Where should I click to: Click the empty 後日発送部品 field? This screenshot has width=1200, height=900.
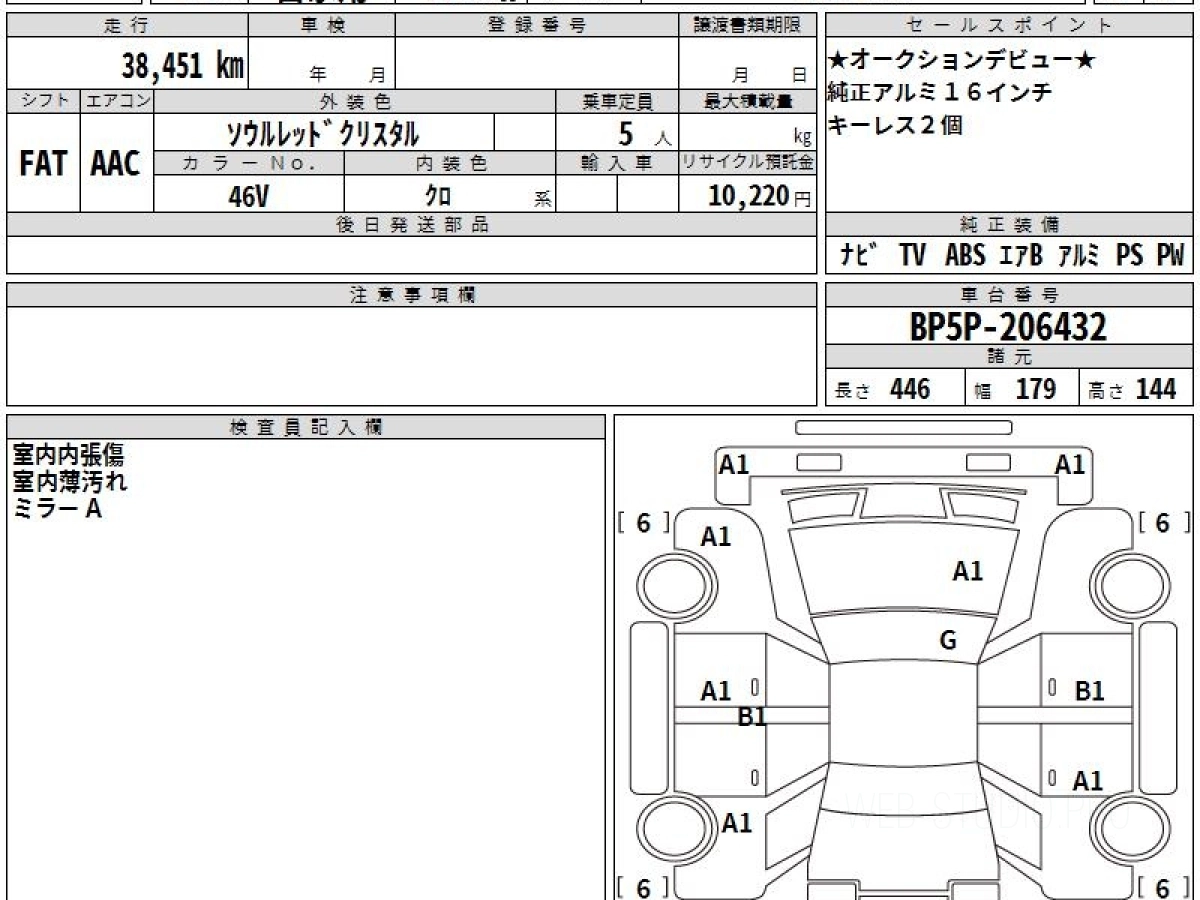pos(412,255)
